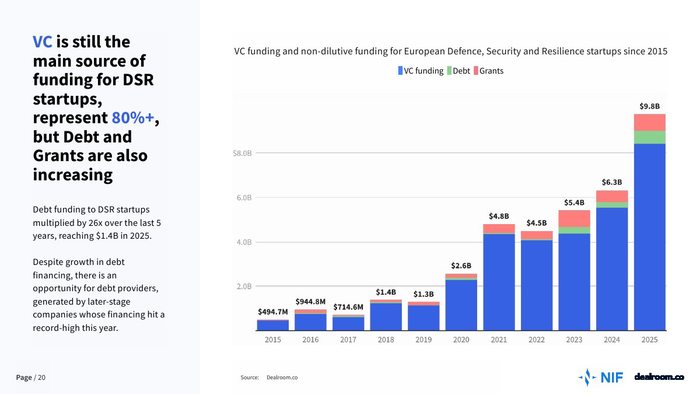Viewport: 700px width, 394px height.
Task: Click the chart title text
Action: pos(450,51)
